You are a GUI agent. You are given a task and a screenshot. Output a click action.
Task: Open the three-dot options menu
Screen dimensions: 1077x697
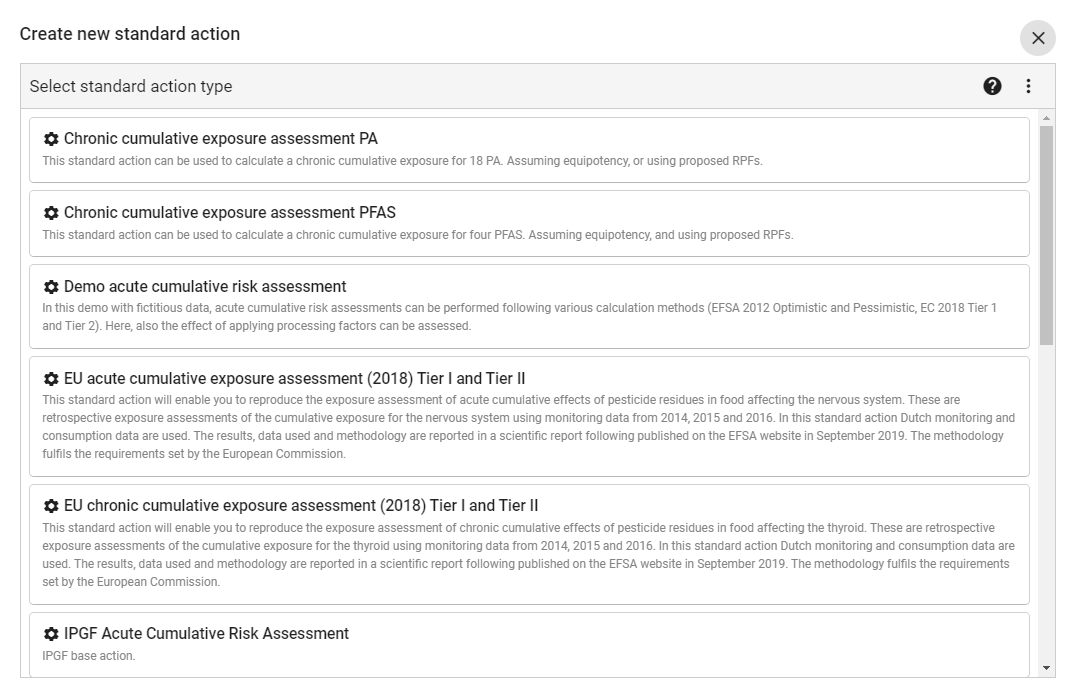[1028, 86]
